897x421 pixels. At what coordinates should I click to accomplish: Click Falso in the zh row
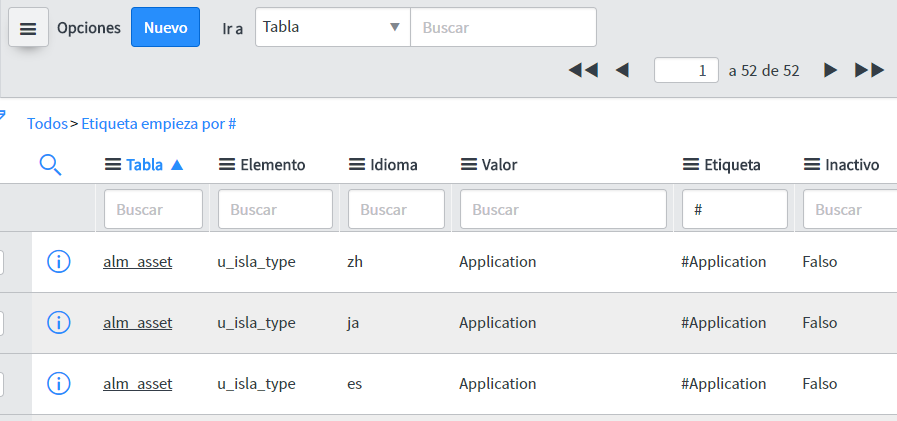pyautogui.click(x=820, y=262)
